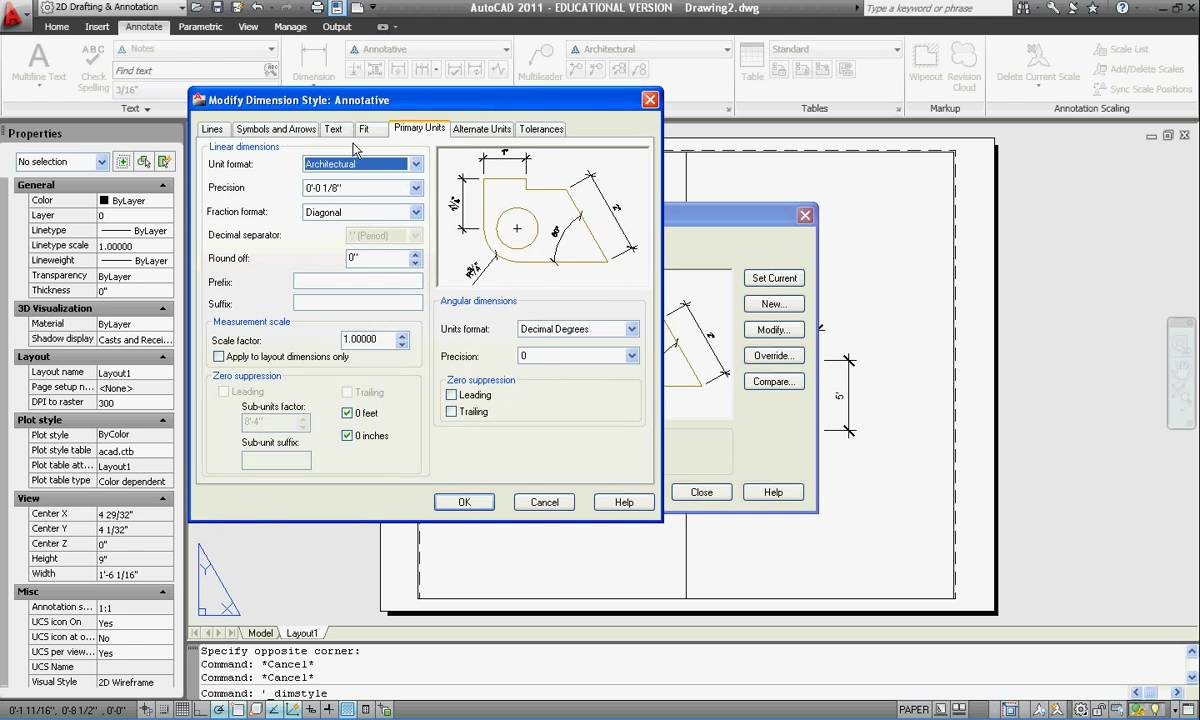
Task: Click the Revision Cloud tool
Action: point(964,67)
